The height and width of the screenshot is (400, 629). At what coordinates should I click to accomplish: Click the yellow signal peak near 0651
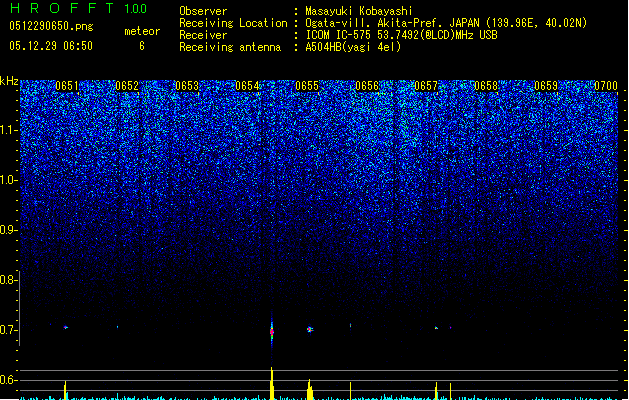[65, 390]
